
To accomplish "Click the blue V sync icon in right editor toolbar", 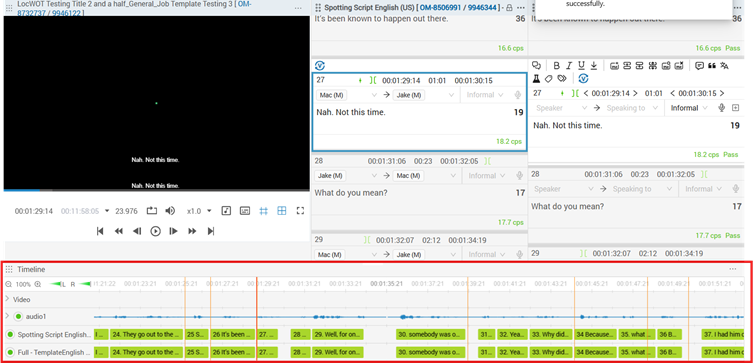I will (583, 78).
